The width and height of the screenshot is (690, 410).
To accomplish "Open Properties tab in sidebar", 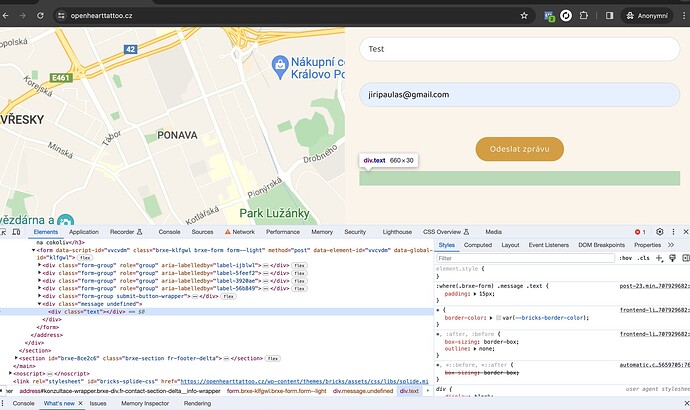I will click(x=647, y=245).
